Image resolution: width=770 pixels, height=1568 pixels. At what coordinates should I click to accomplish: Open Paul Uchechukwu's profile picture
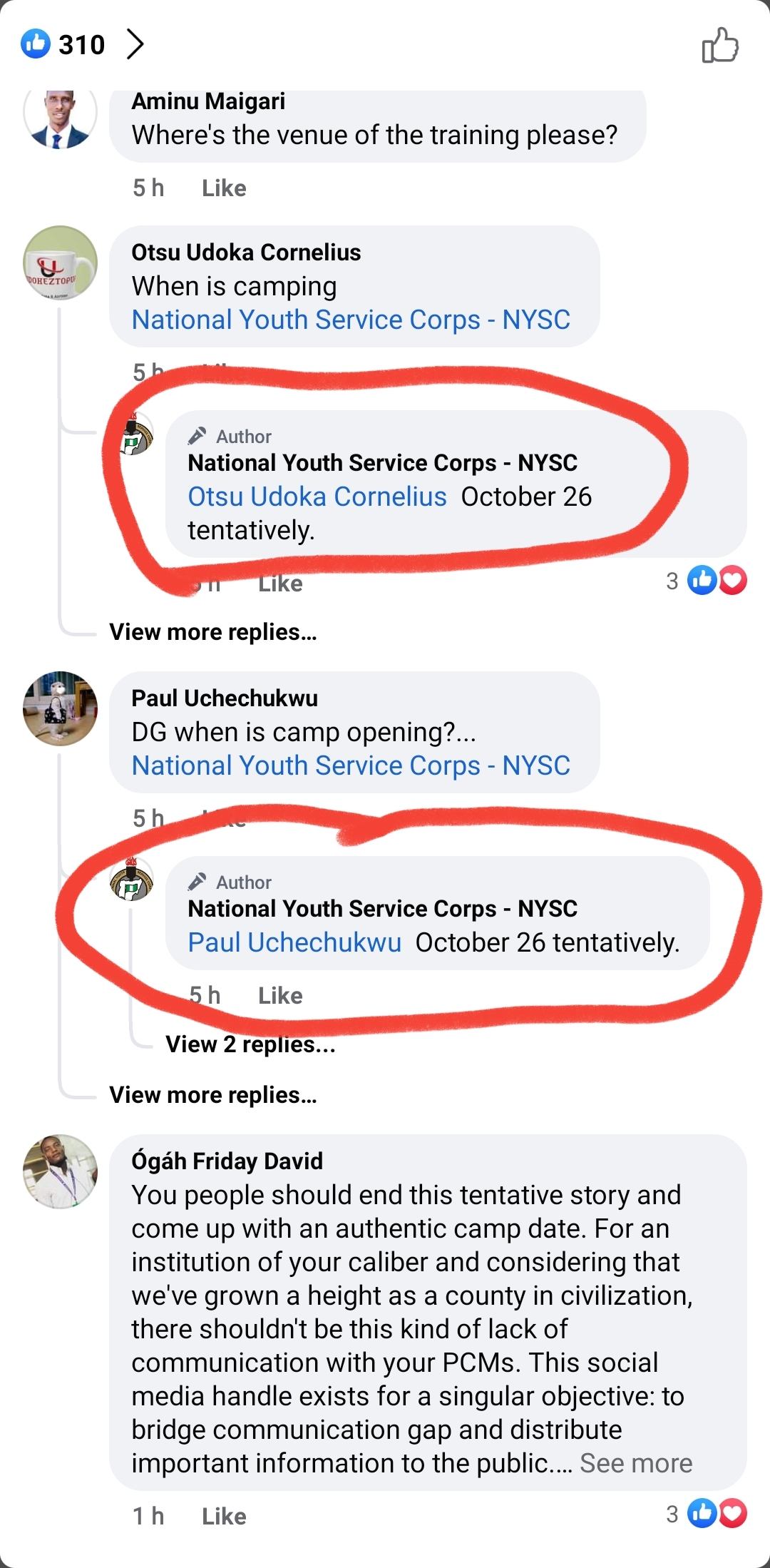click(60, 708)
